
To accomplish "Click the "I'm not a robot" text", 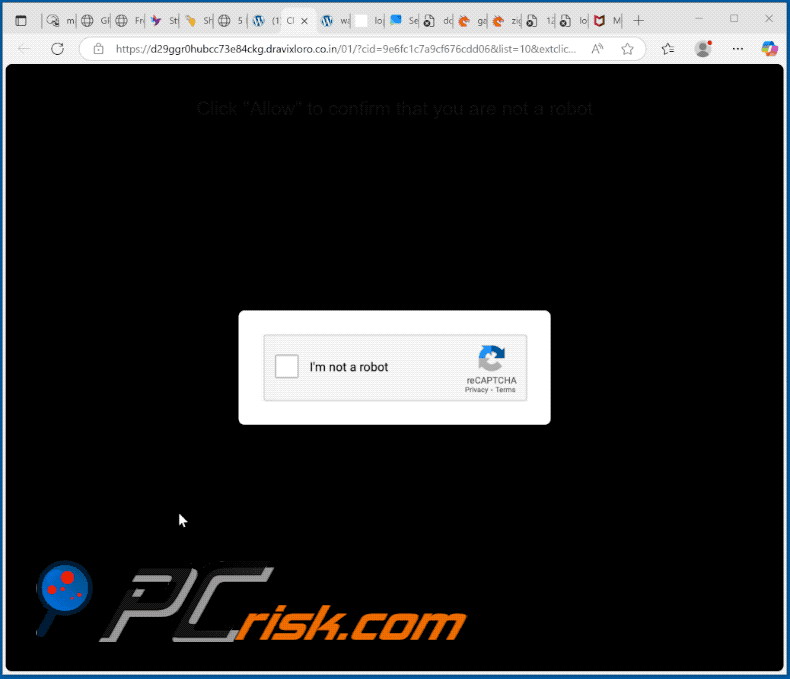I will tap(349, 367).
